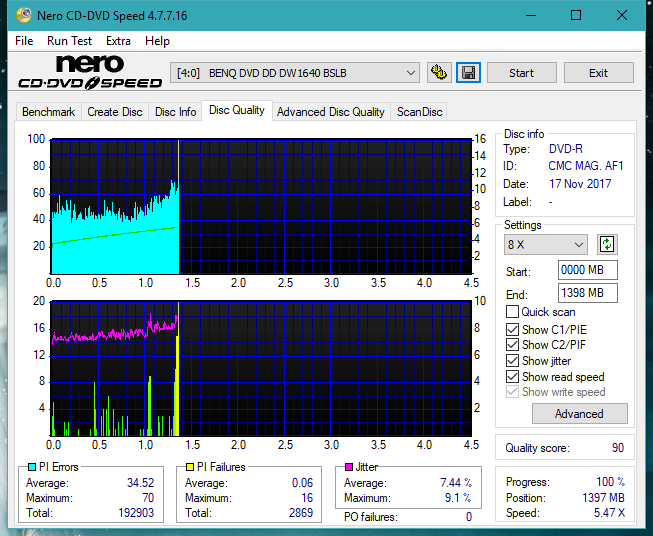This screenshot has height=536, width=653.
Task: Minimize the Nero CD-DVD Speed window
Action: pyautogui.click(x=531, y=15)
